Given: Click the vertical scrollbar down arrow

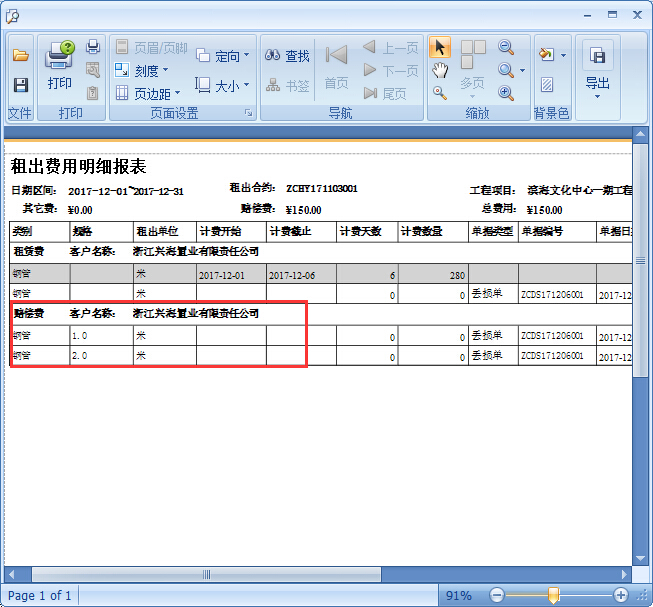Looking at the screenshot, I should [640, 558].
